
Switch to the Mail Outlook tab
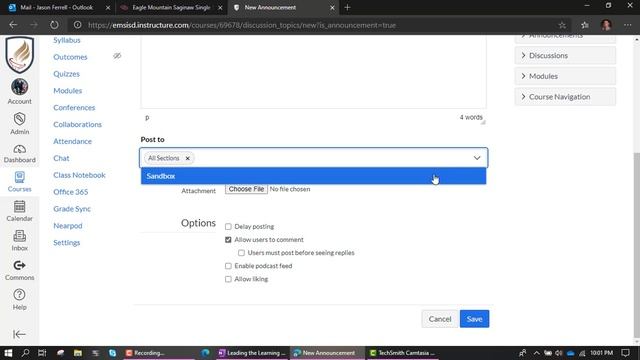[x=56, y=7]
